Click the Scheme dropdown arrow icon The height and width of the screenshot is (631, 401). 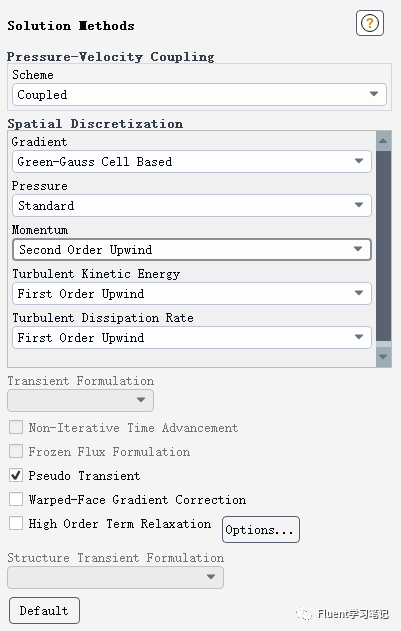coord(374,94)
